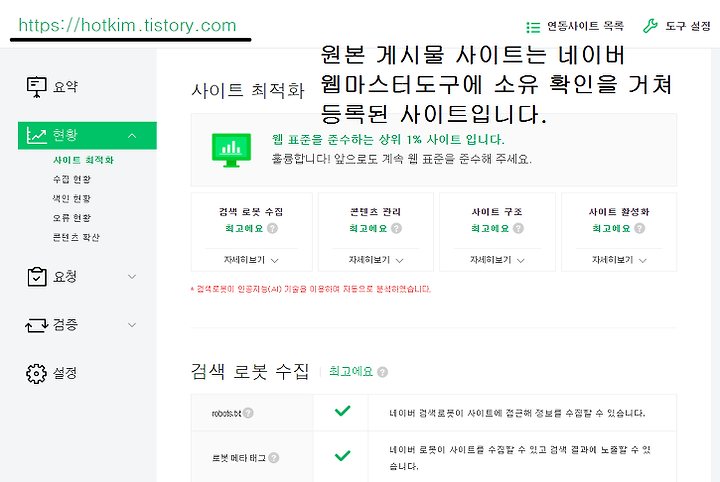The width and height of the screenshot is (720, 482).
Task: Click the 로봇 메타 태그 green checkmark
Action: pos(343,455)
